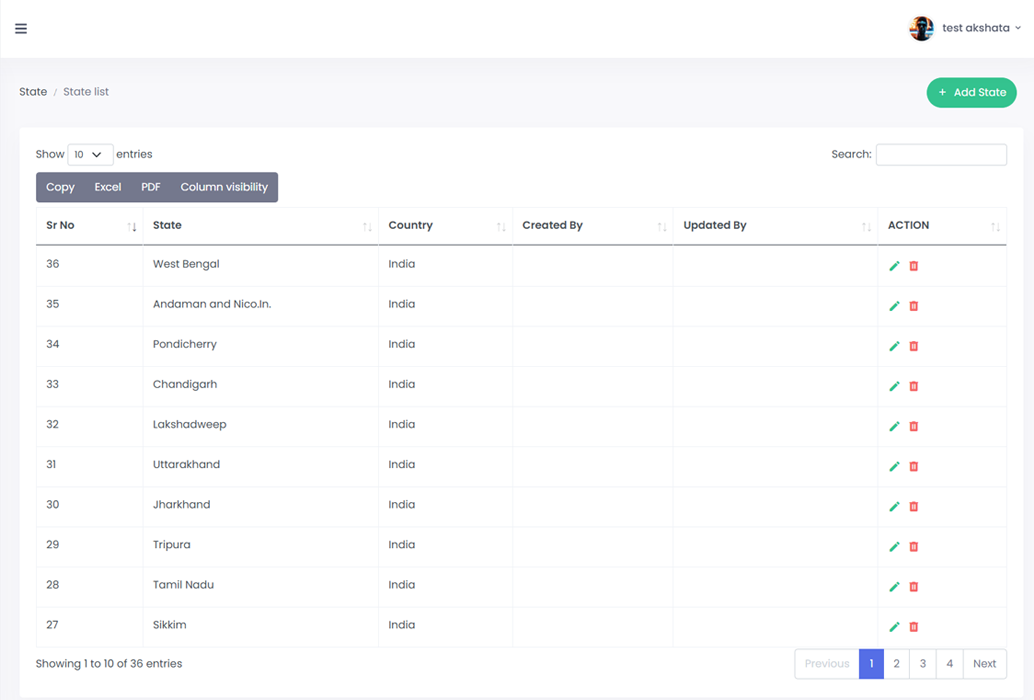Edit the Sikkim row
1034x700 pixels.
pos(894,627)
